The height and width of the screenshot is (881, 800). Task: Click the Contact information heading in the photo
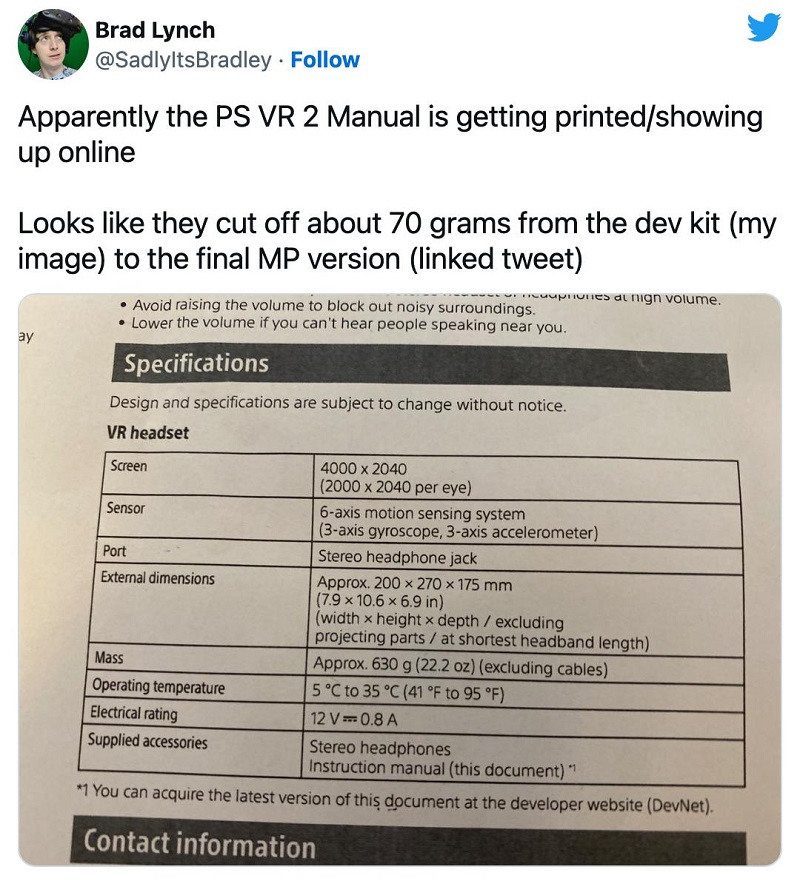[199, 845]
